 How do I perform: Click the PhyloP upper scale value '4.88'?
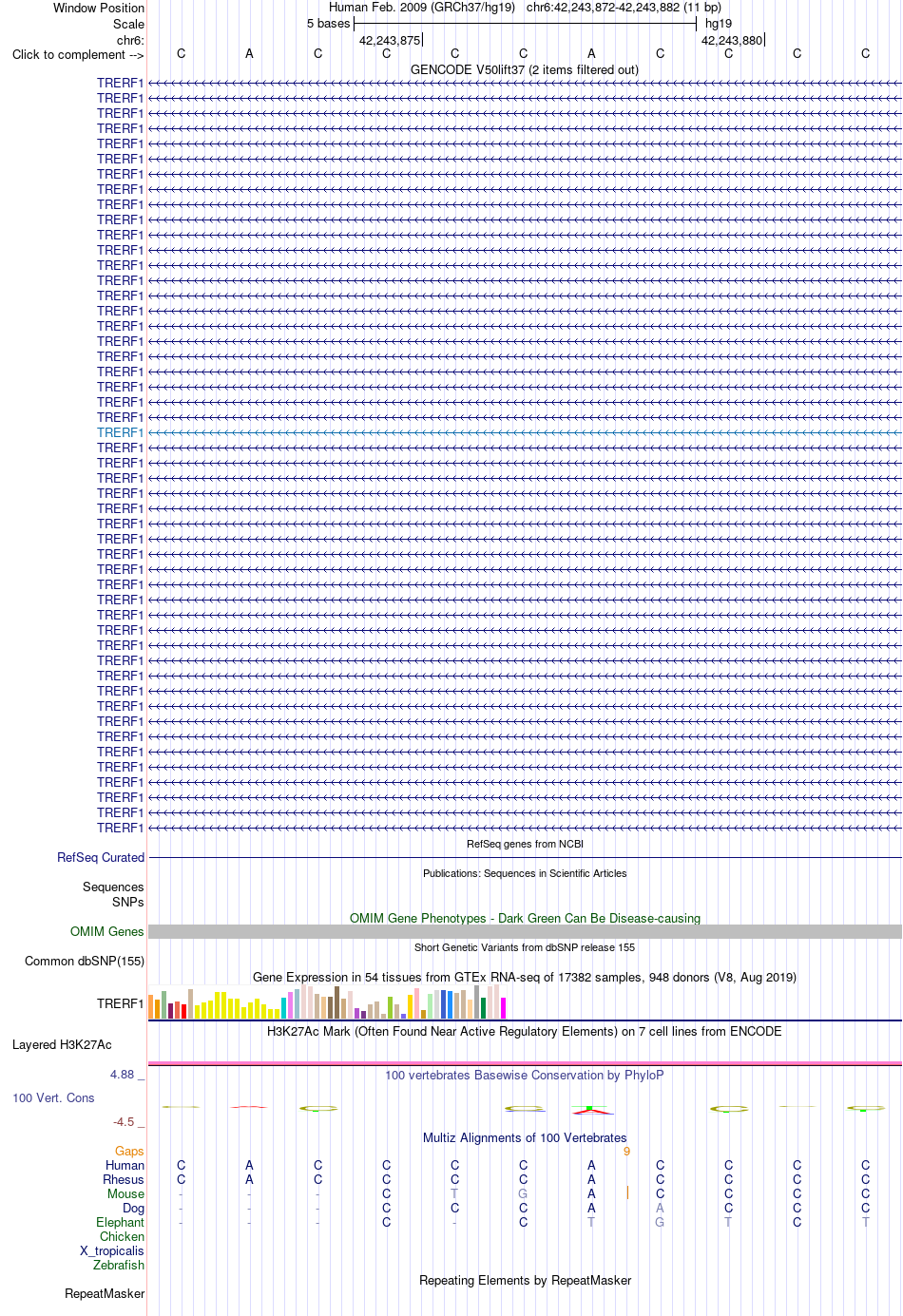(x=123, y=1074)
